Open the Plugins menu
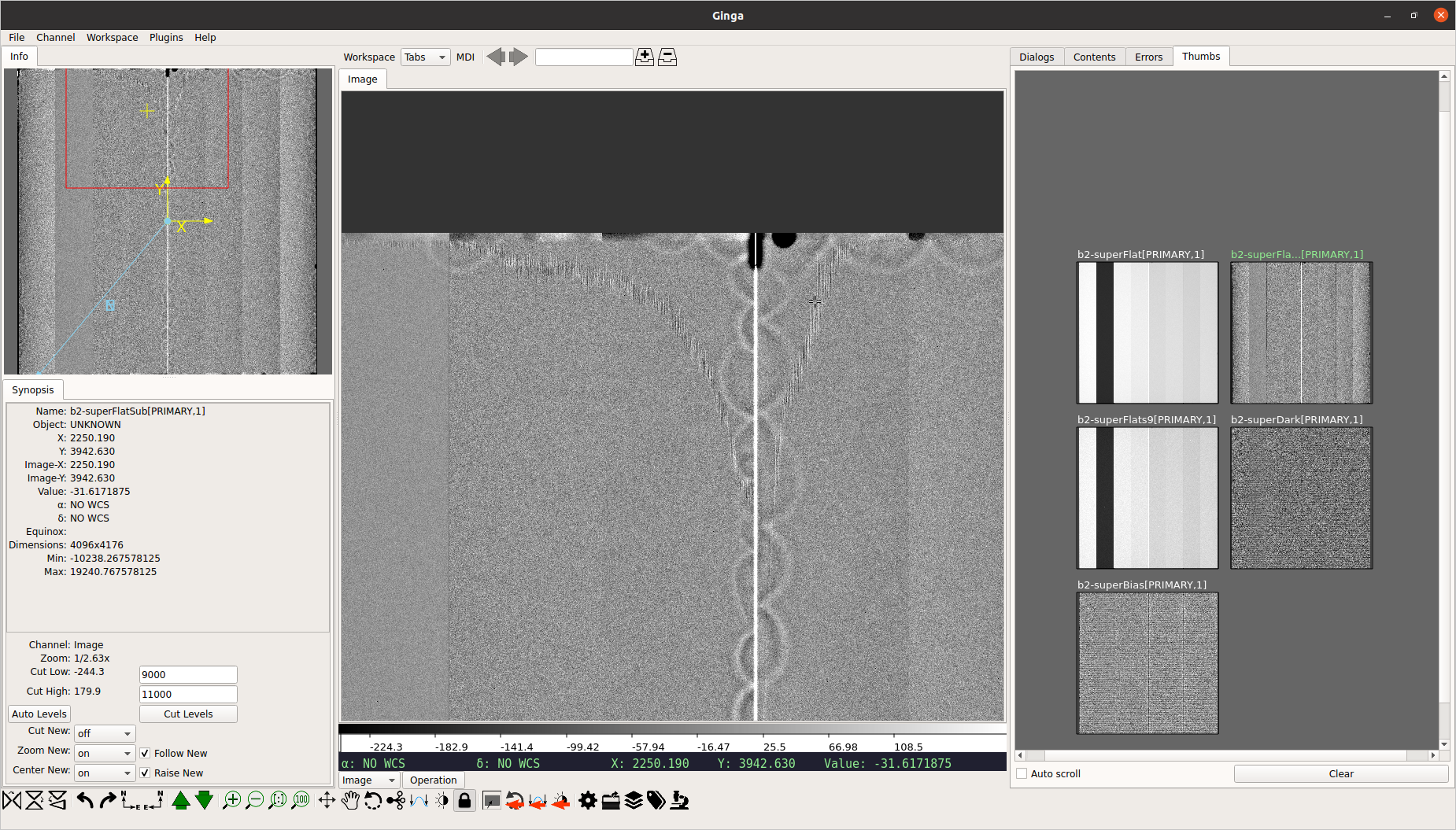The width and height of the screenshot is (1456, 830). (x=166, y=37)
